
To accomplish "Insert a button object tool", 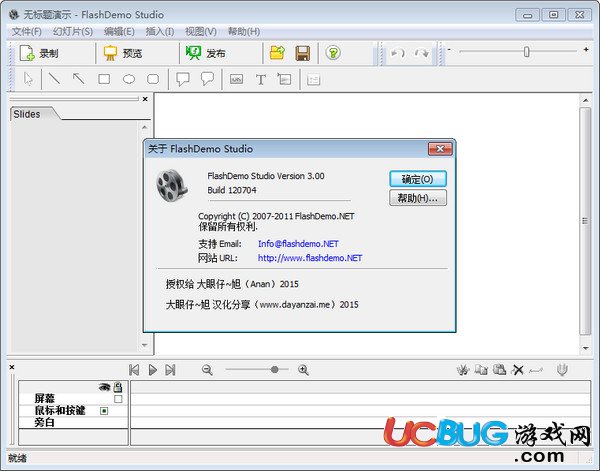I will (236, 79).
